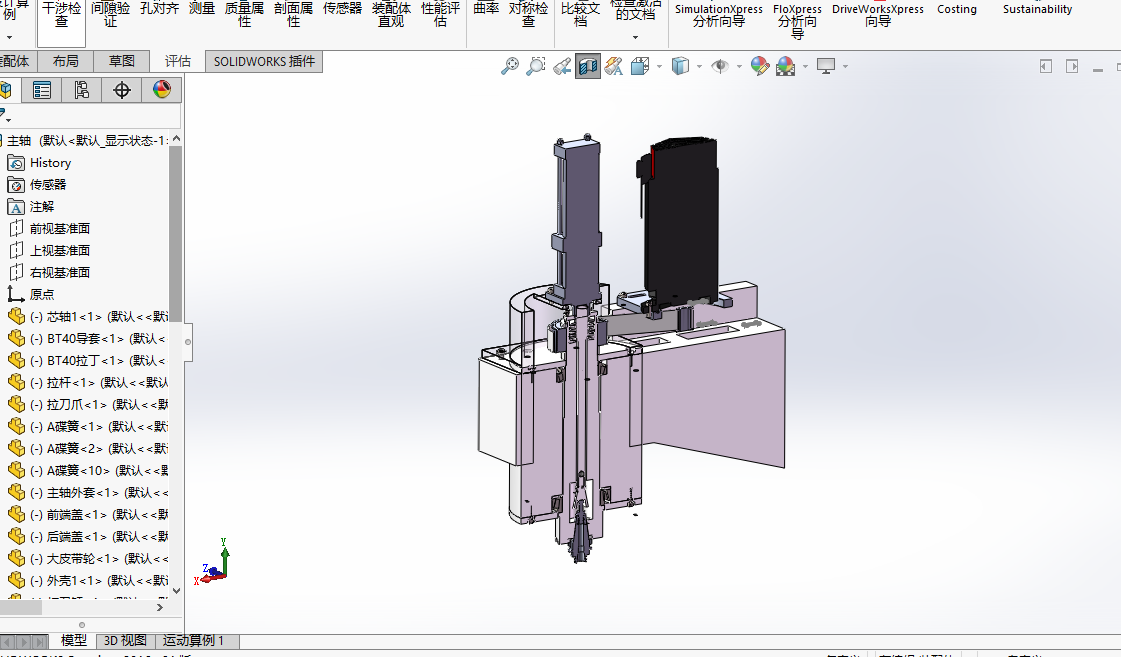Click the 拉刀爪<1> component icon
This screenshot has height=657, width=1121.
(16, 405)
